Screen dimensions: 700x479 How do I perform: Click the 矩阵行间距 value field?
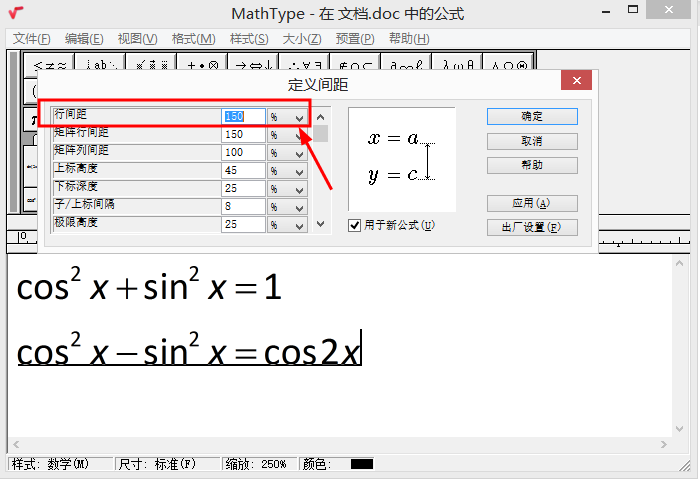(x=243, y=135)
